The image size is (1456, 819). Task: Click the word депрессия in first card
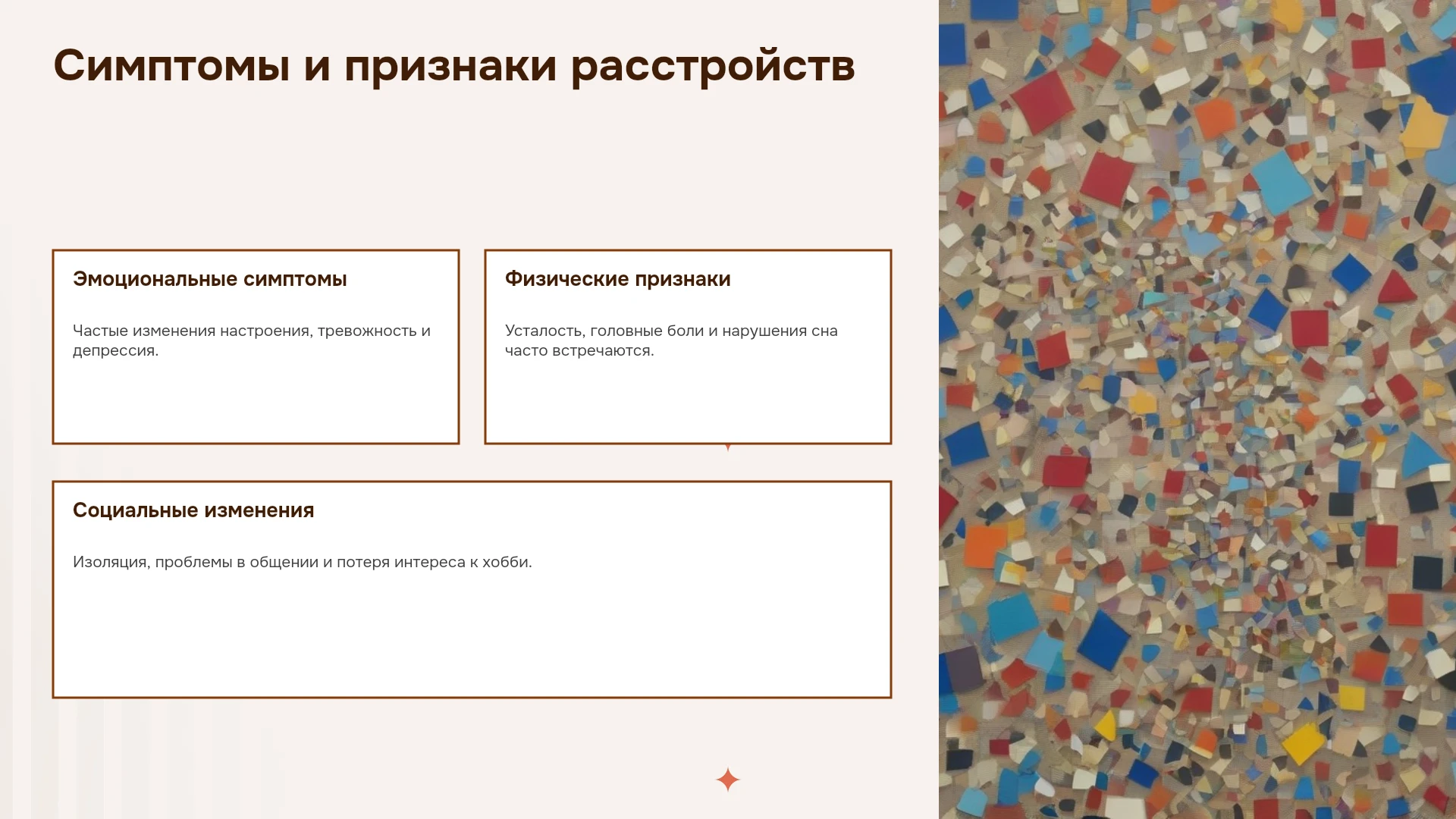(x=115, y=351)
